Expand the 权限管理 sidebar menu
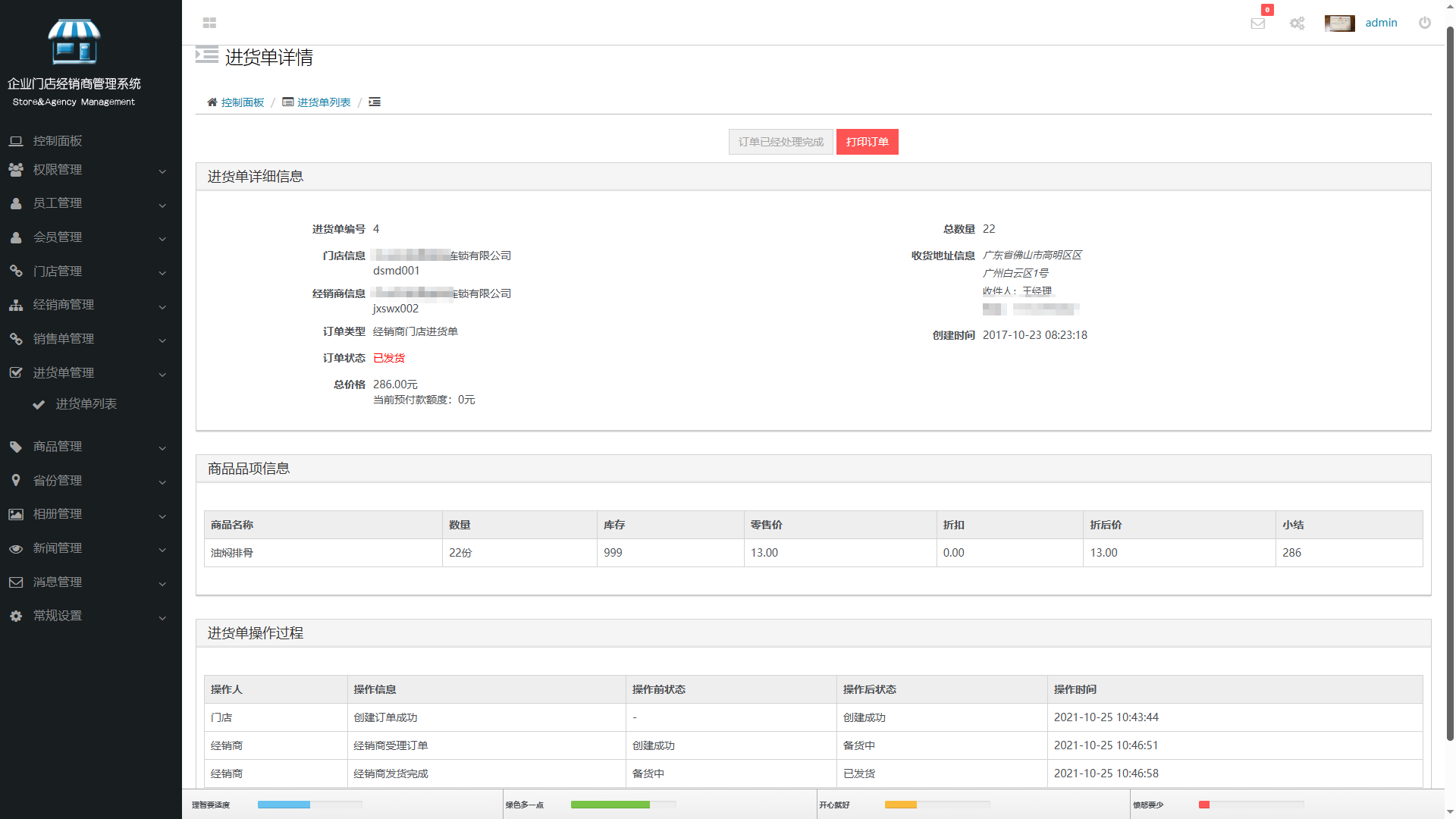The height and width of the screenshot is (819, 1456). 58,170
